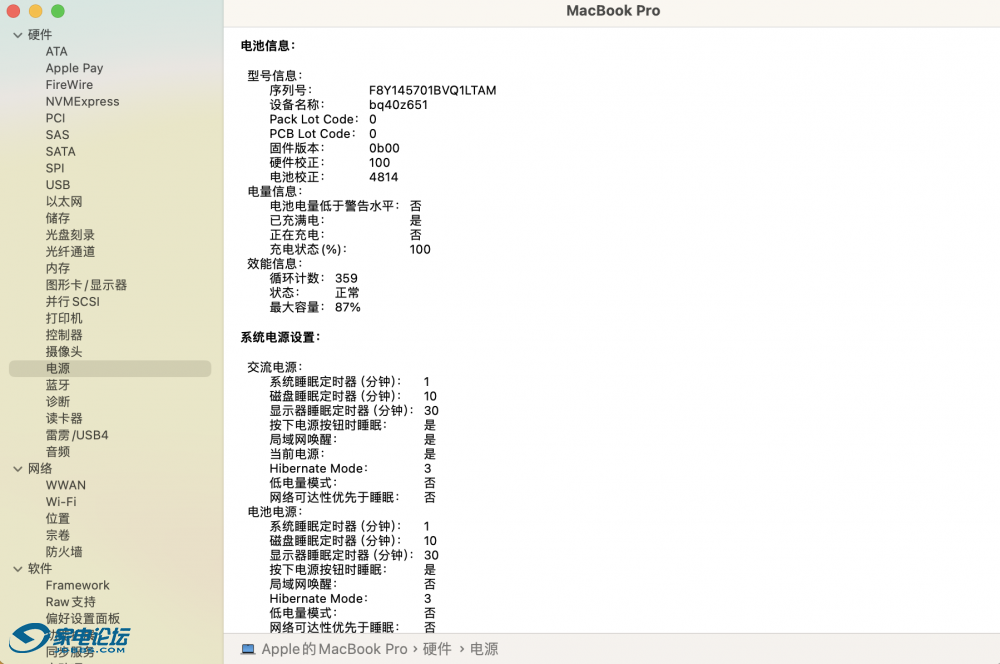Select Raw 支持 under 软件
Viewport: 1000px width, 664px height.
tap(70, 602)
